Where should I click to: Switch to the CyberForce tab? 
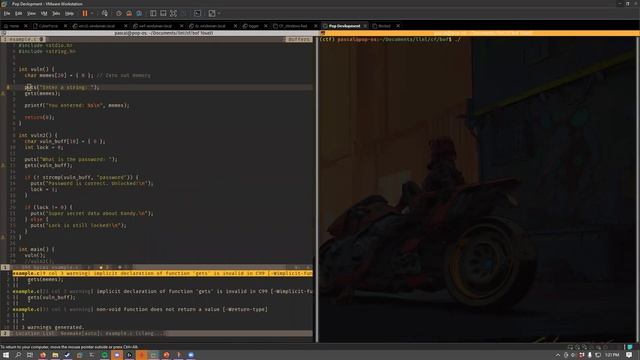(x=46, y=26)
